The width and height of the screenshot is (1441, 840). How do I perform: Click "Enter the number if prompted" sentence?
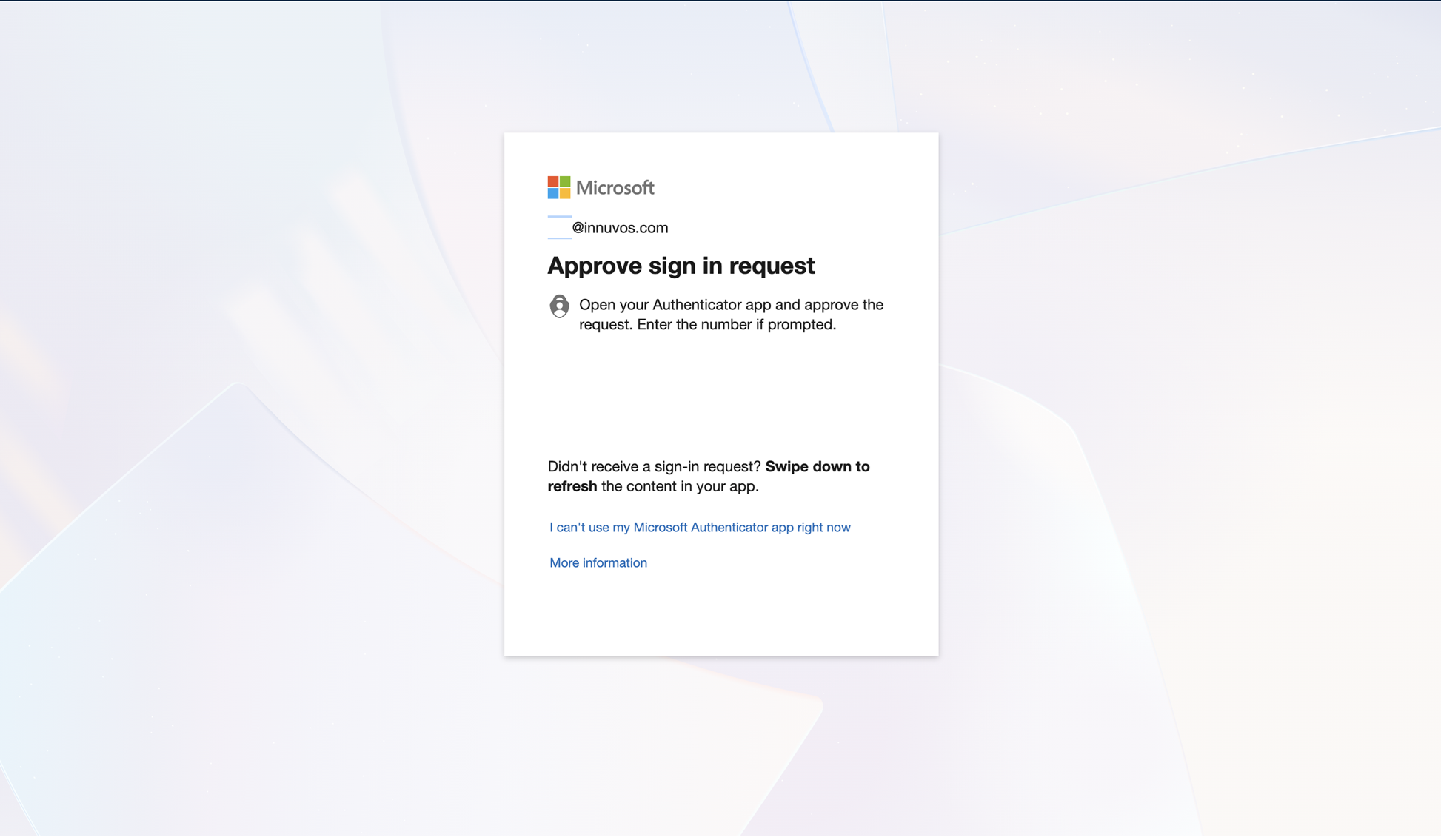coord(736,325)
